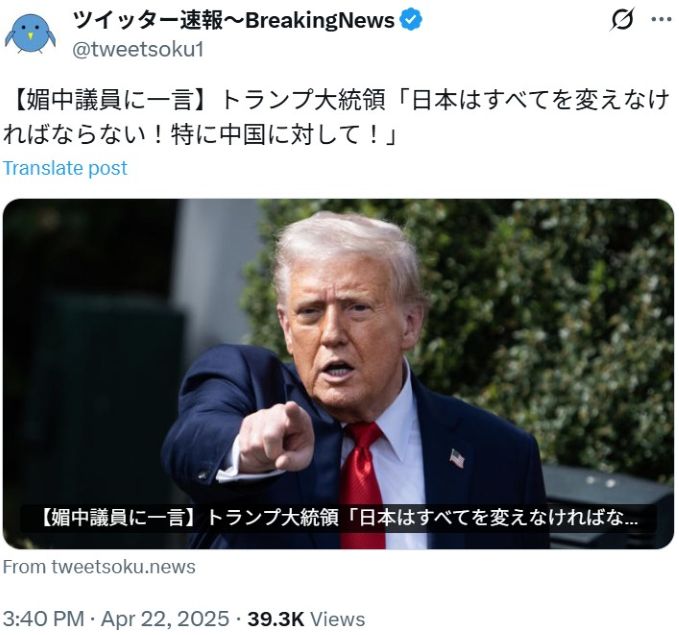
Task: Click the card headline caption overlay
Action: [x=338, y=518]
